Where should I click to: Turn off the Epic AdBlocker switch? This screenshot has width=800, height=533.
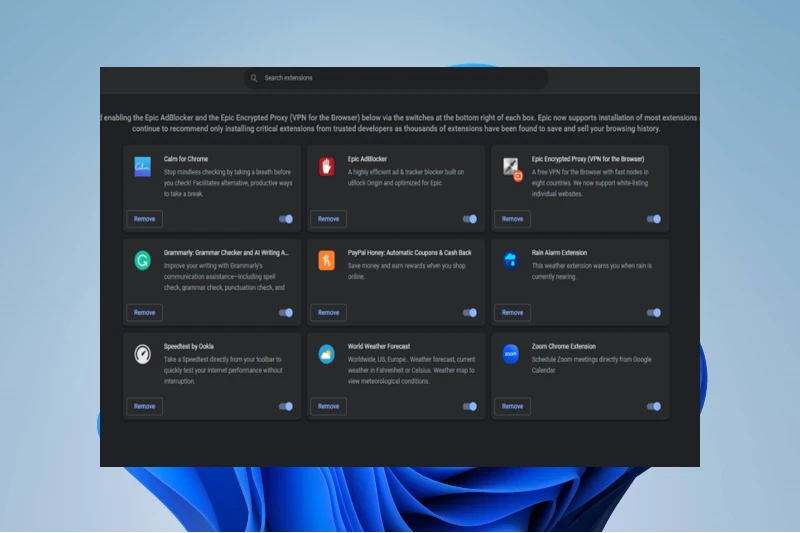coord(470,219)
